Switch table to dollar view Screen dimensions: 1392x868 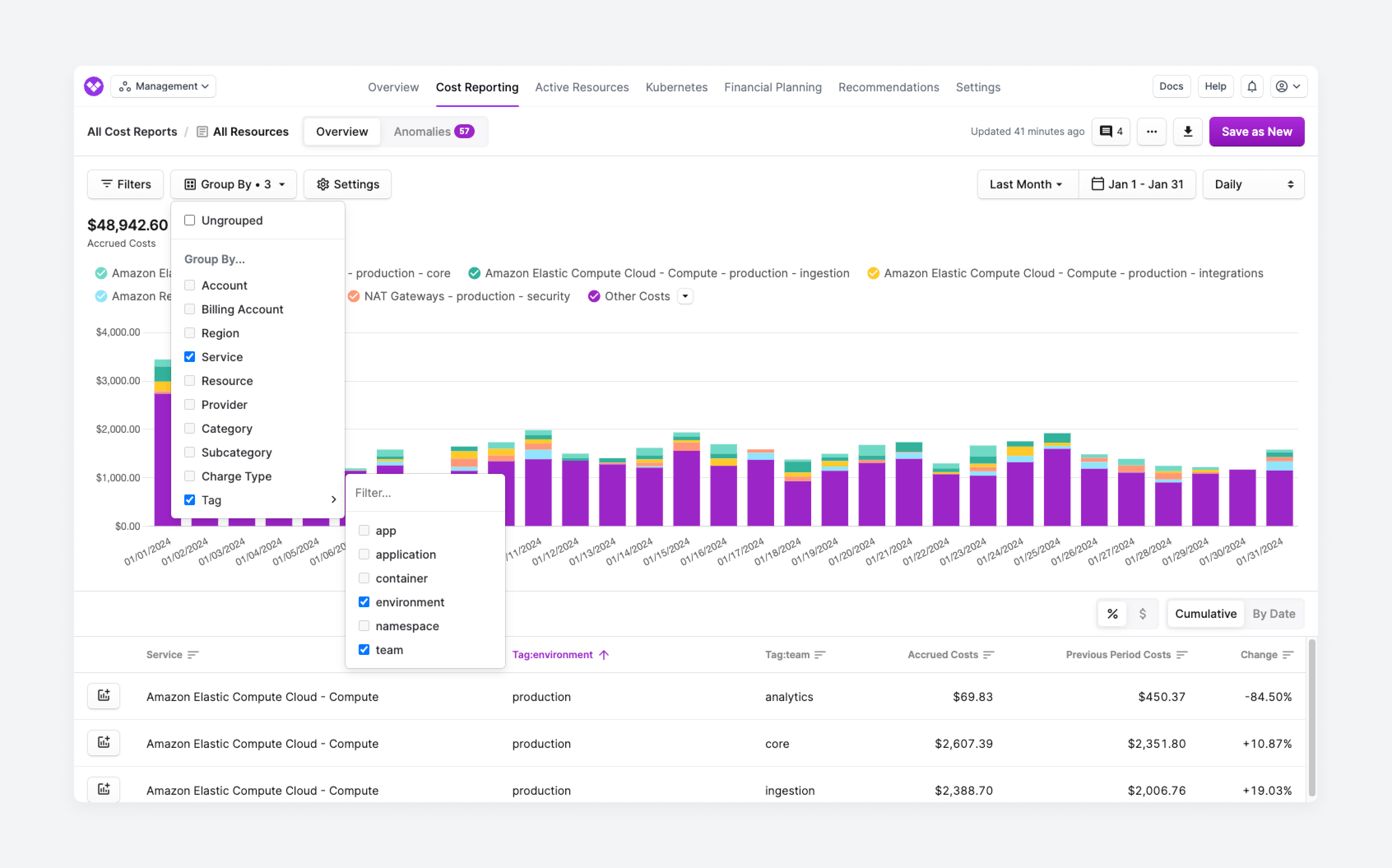1142,614
